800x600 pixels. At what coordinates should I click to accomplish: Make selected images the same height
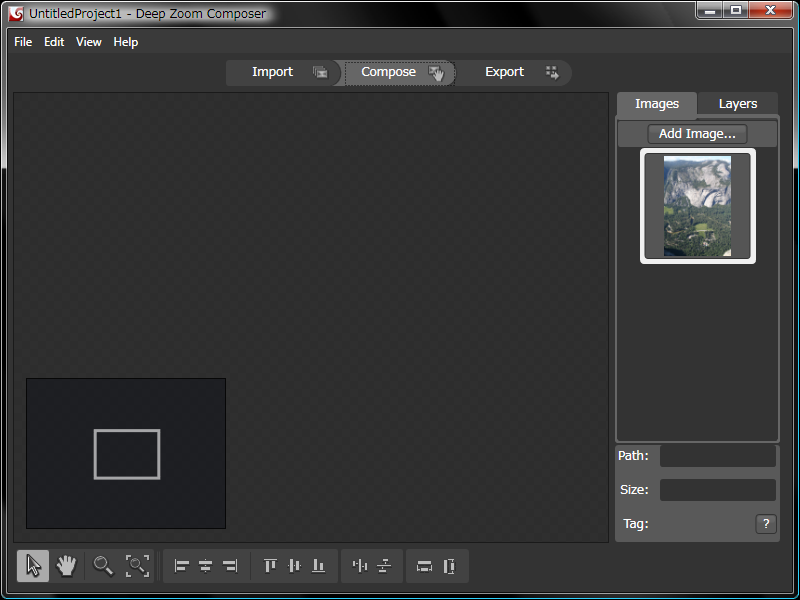coord(449,566)
